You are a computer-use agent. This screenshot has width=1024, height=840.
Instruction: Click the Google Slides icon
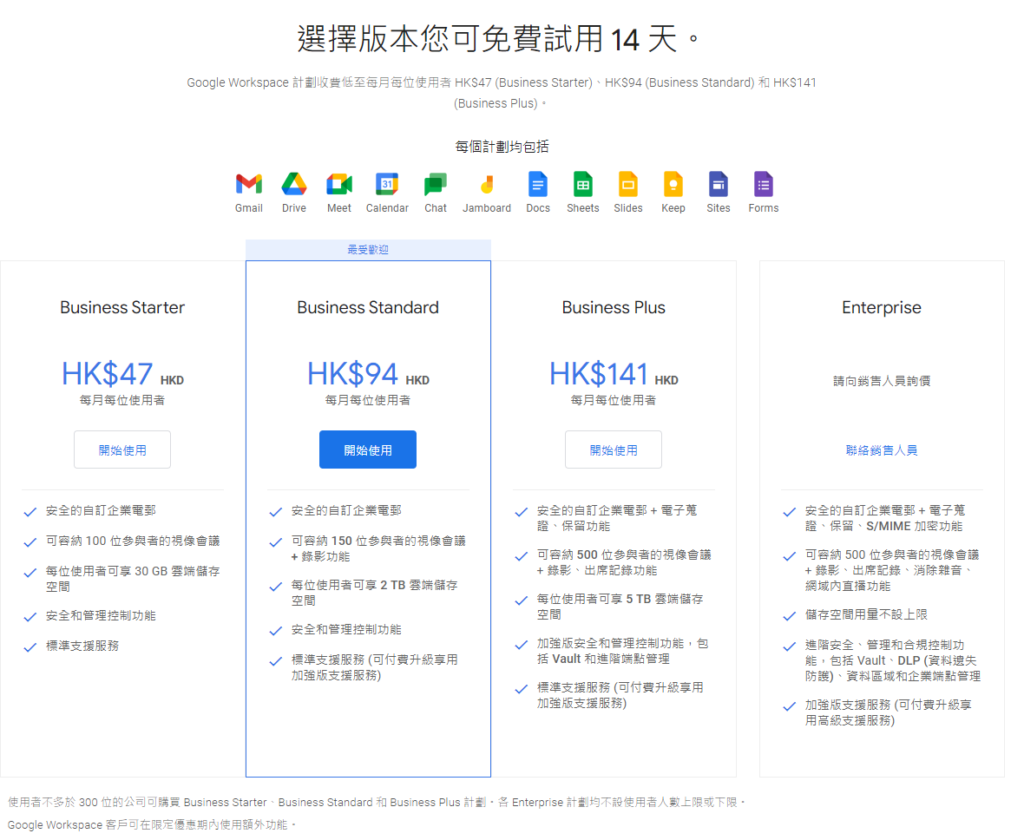tap(628, 184)
